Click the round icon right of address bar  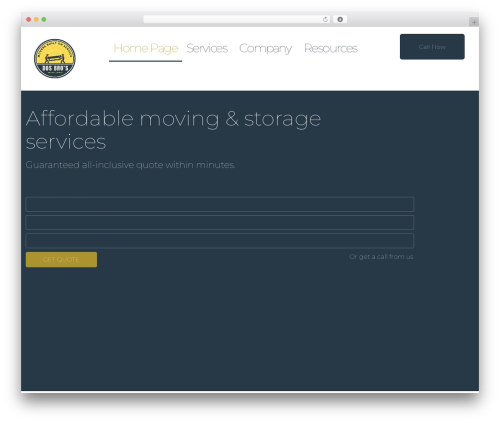[340, 19]
